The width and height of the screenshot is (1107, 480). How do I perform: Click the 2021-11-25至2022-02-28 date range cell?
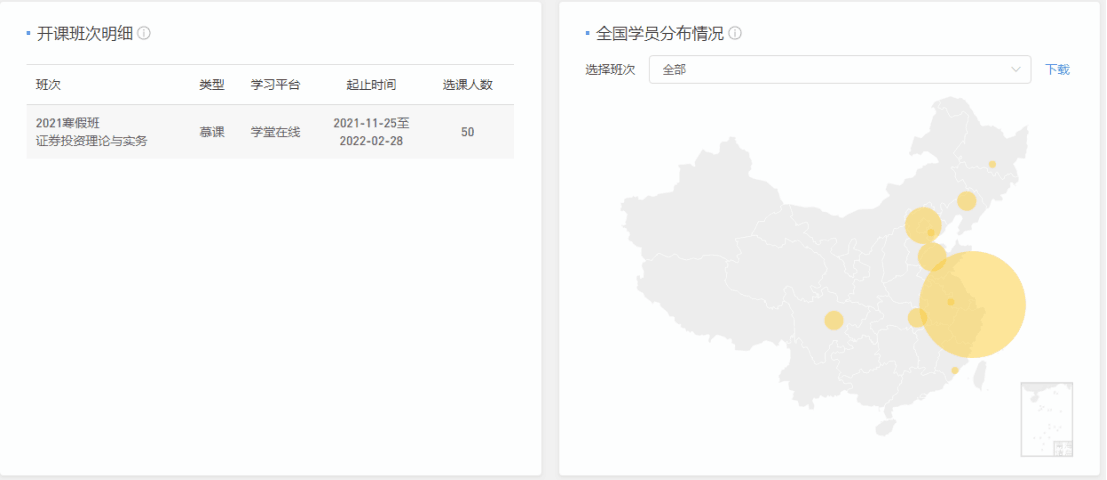coord(371,132)
